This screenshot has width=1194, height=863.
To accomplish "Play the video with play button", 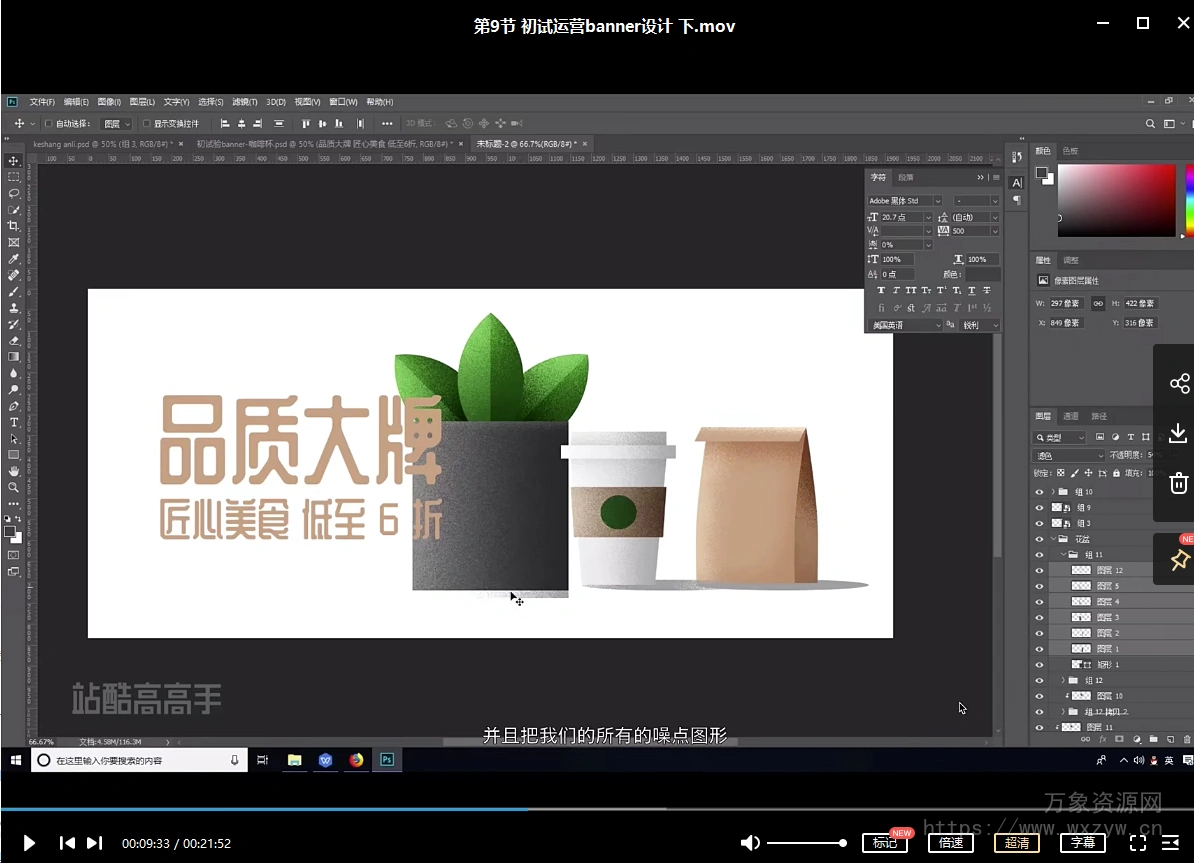I will 29,843.
